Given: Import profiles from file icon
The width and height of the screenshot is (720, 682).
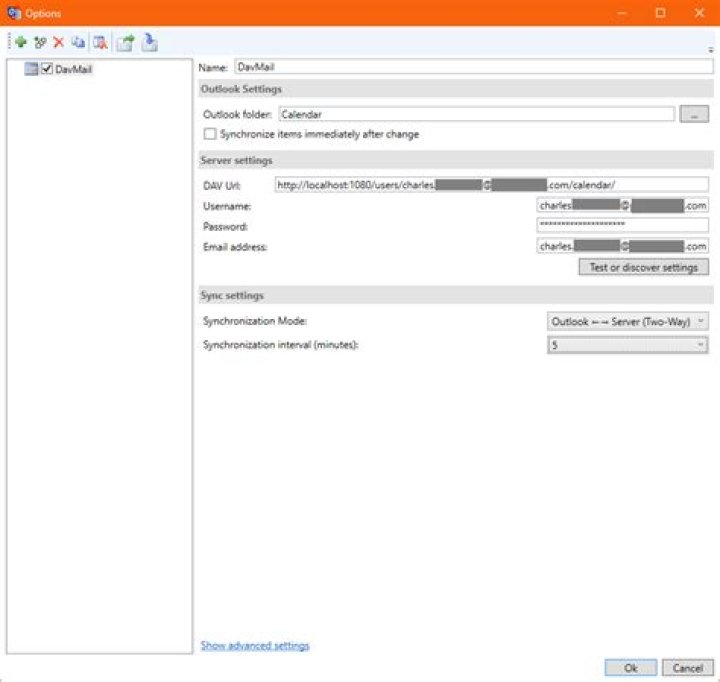Looking at the screenshot, I should point(149,42).
